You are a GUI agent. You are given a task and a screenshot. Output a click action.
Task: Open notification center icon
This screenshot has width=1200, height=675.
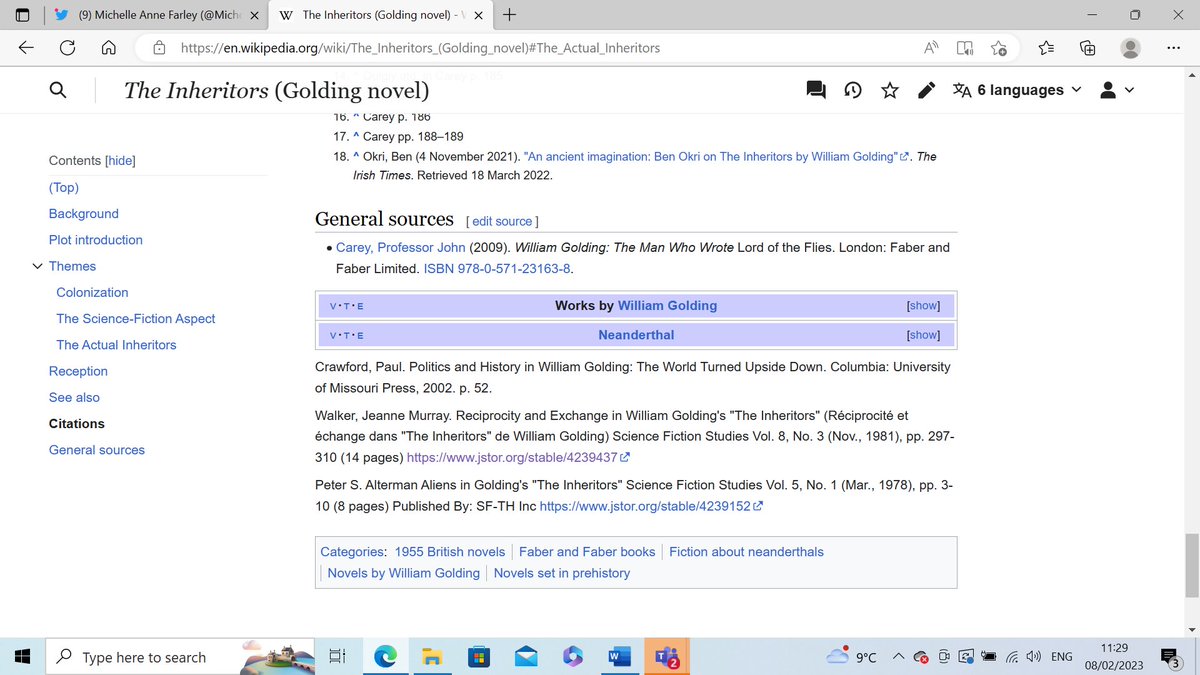(x=1172, y=657)
